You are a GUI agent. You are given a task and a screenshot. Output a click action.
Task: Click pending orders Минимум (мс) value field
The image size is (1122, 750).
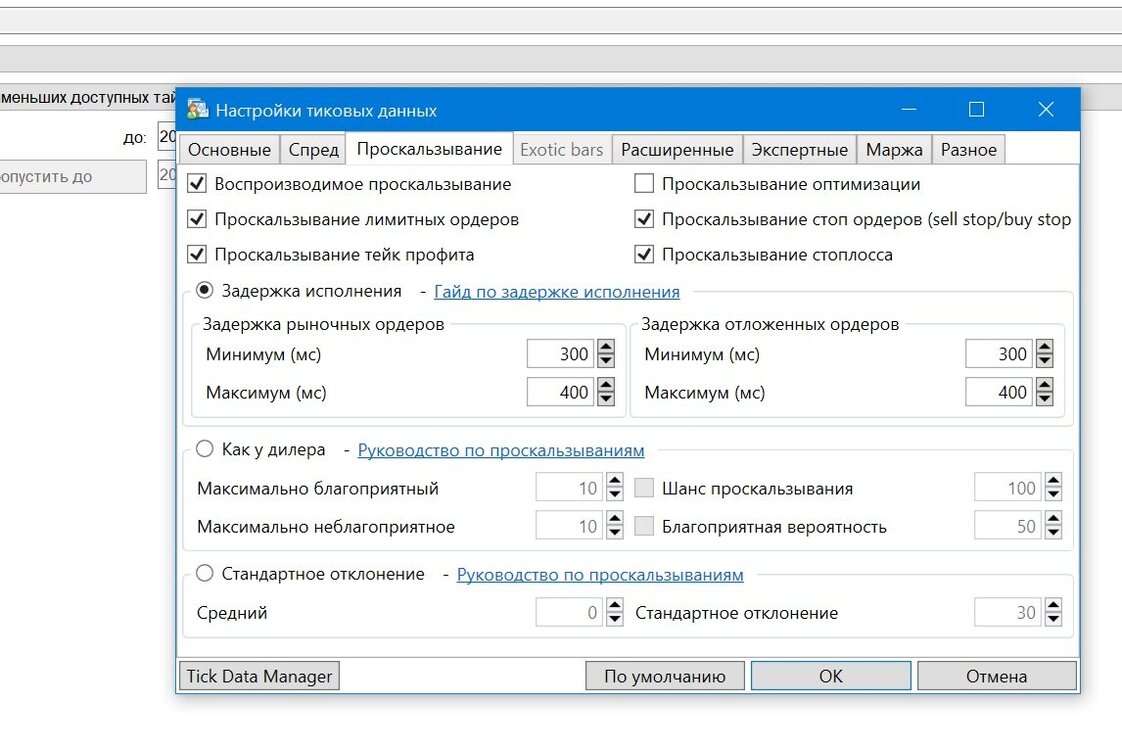click(999, 354)
